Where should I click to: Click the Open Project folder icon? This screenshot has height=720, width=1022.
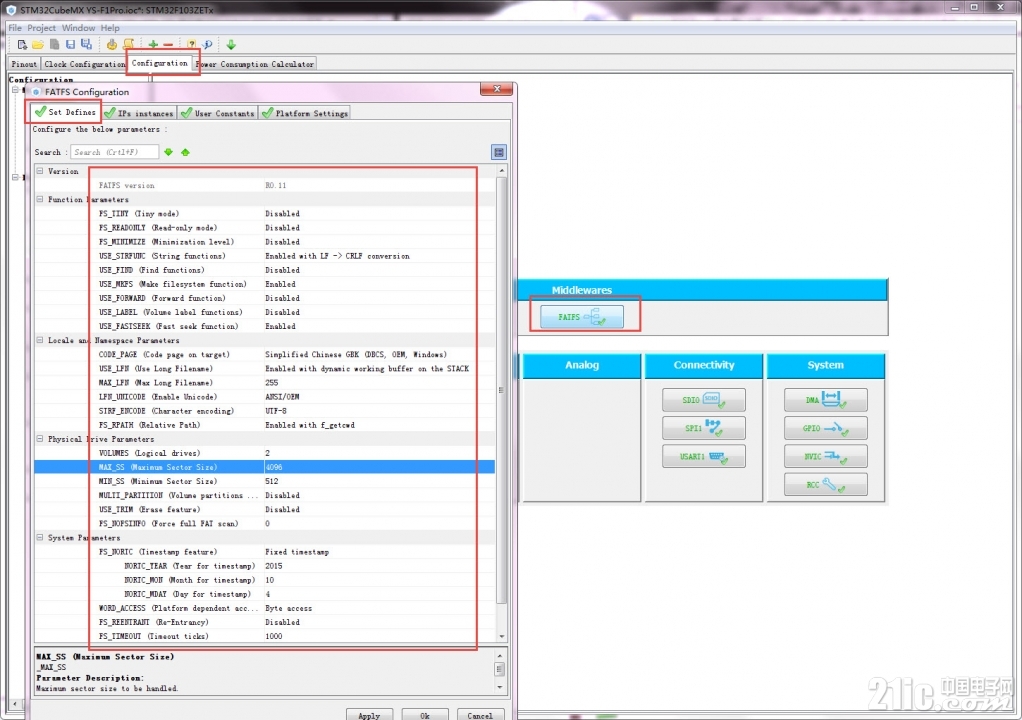point(38,44)
